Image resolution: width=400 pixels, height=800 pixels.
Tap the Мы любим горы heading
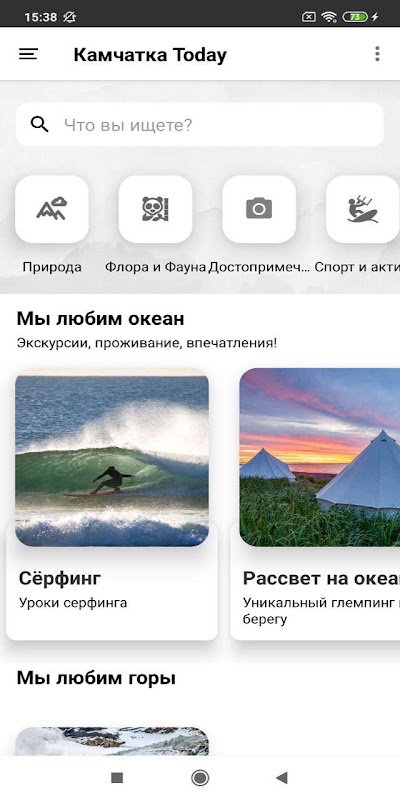(96, 678)
